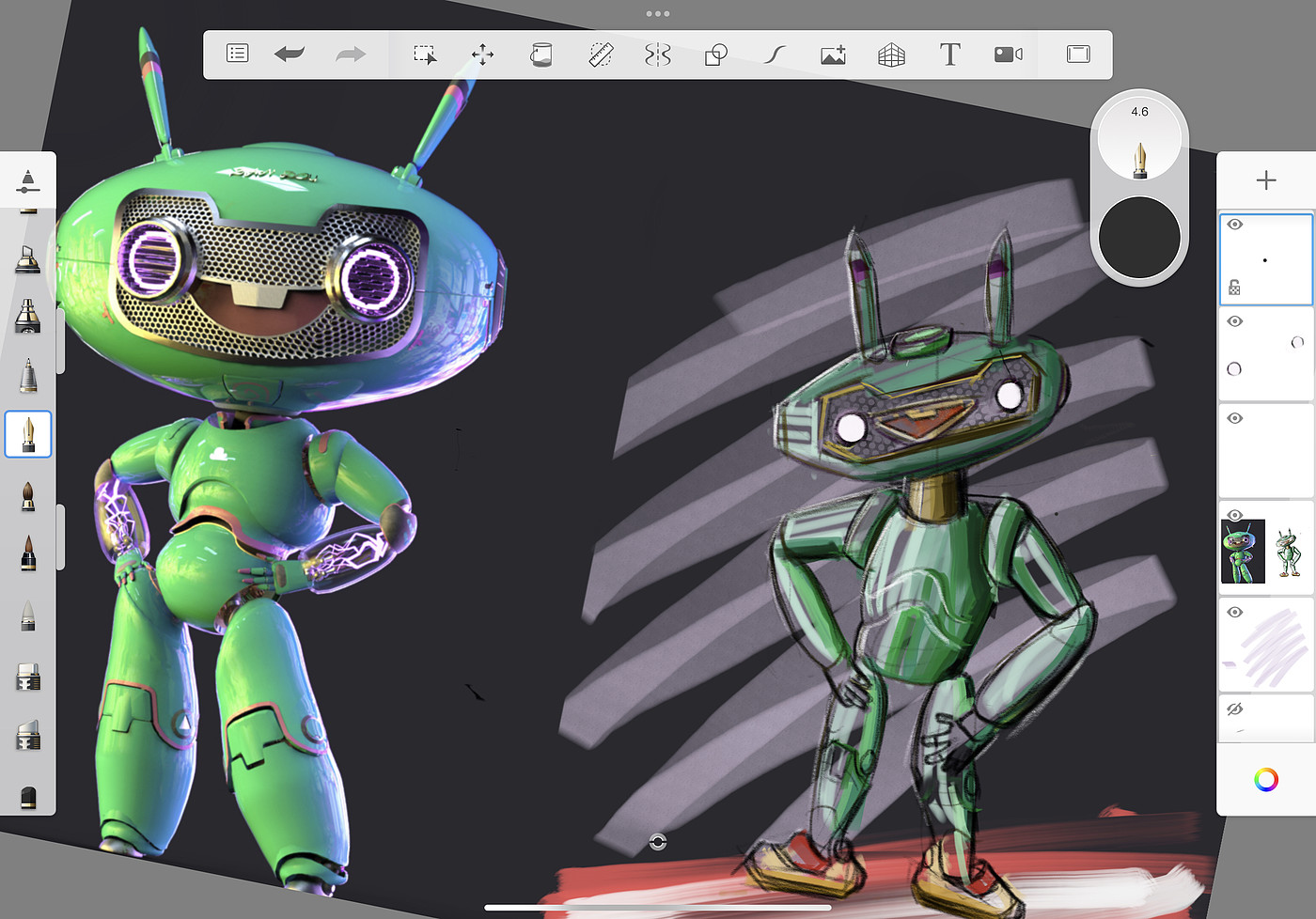Hide the top selected layer via eye icon
Screen dimensions: 1316x919
1235,225
